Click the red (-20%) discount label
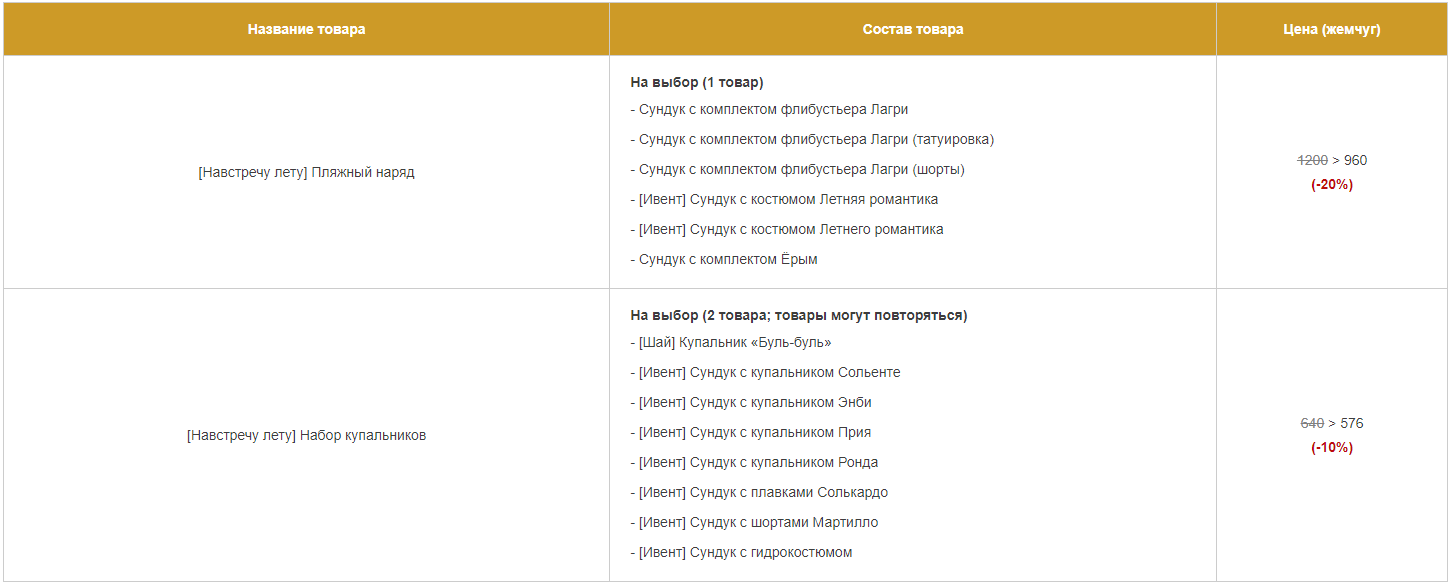Screen dimensions: 1452x585 pyautogui.click(x=1331, y=184)
